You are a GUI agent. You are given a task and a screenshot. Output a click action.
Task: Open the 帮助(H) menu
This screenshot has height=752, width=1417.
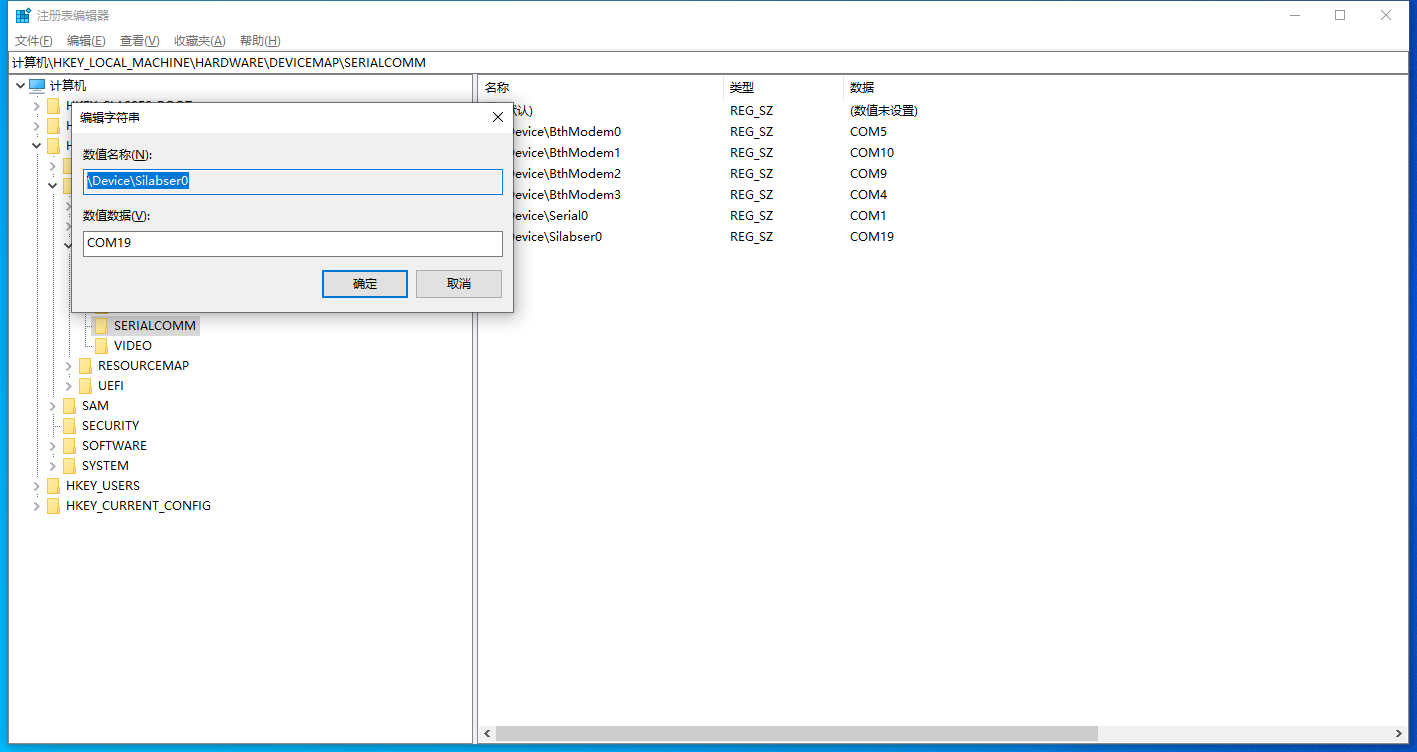point(260,41)
